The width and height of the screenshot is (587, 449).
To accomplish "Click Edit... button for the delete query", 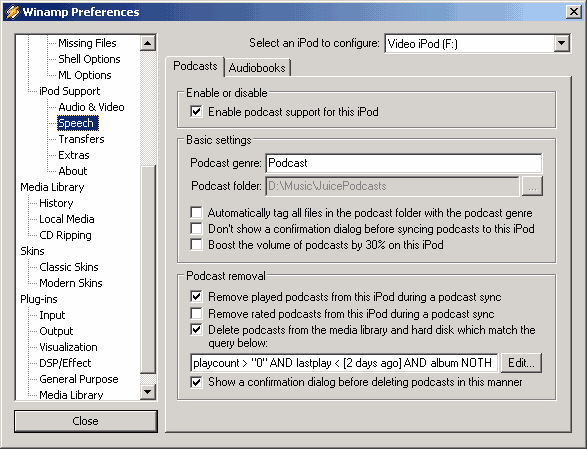I will tap(521, 363).
